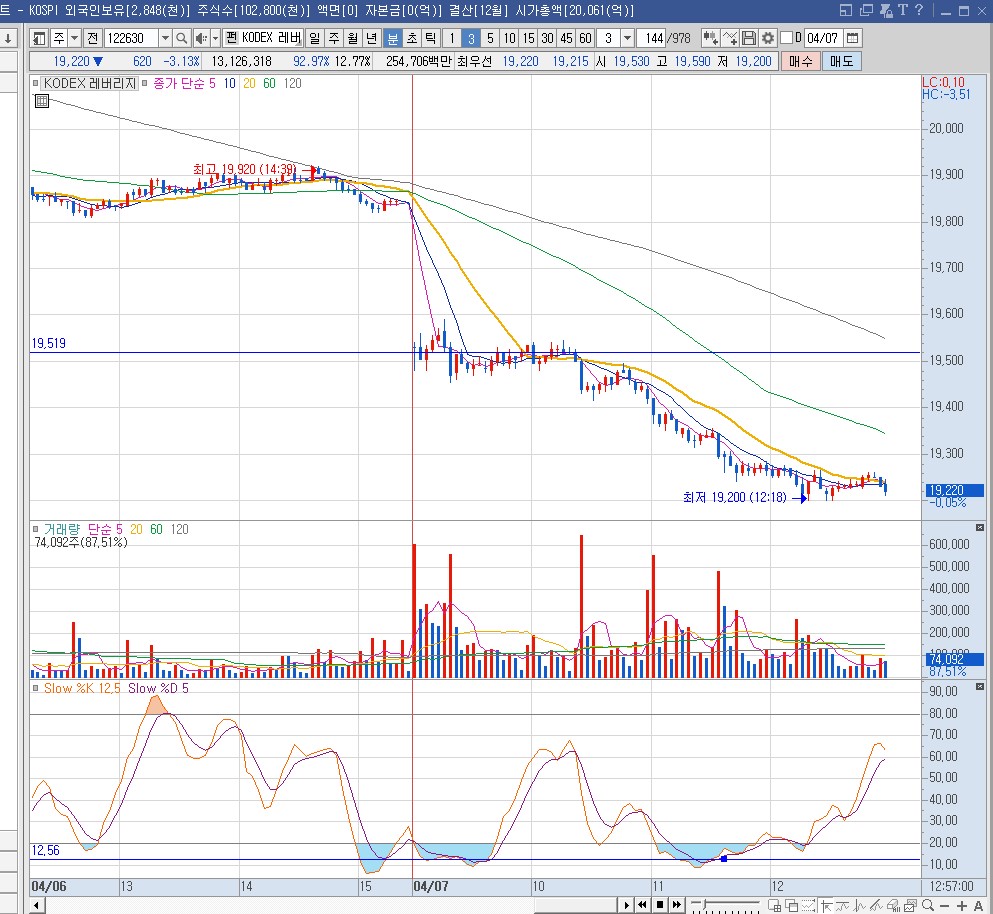
Task: Click the bottom magnifier zoom icon
Action: [928, 905]
